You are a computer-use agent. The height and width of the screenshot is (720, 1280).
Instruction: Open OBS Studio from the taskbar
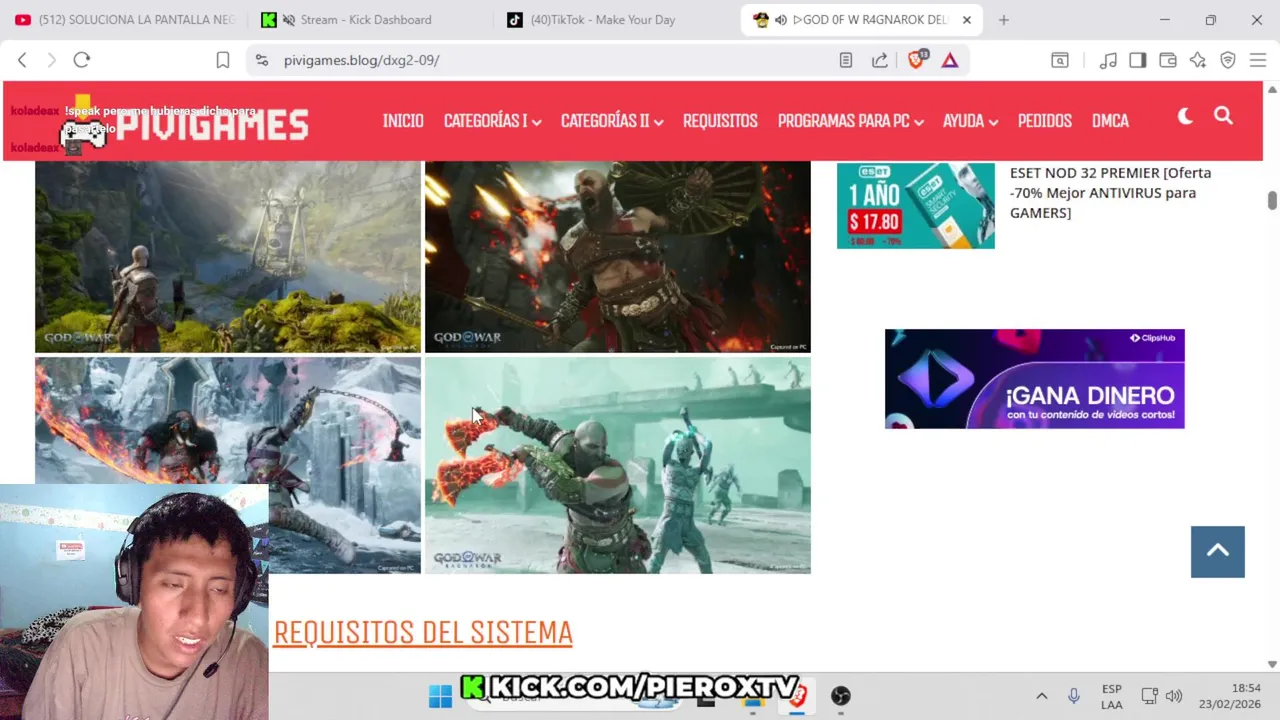point(841,696)
